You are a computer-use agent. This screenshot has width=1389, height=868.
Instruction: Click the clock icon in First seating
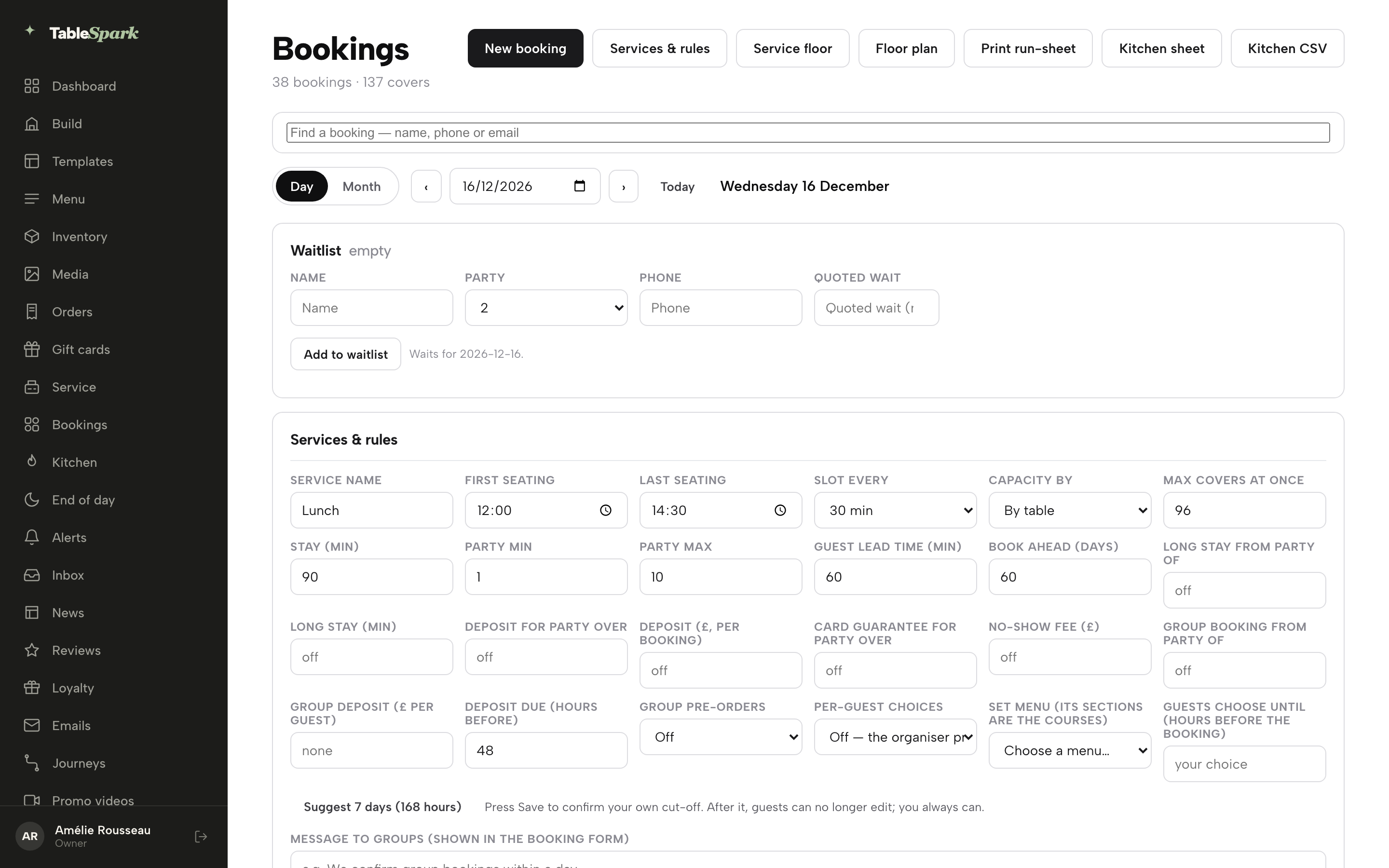tap(606, 510)
